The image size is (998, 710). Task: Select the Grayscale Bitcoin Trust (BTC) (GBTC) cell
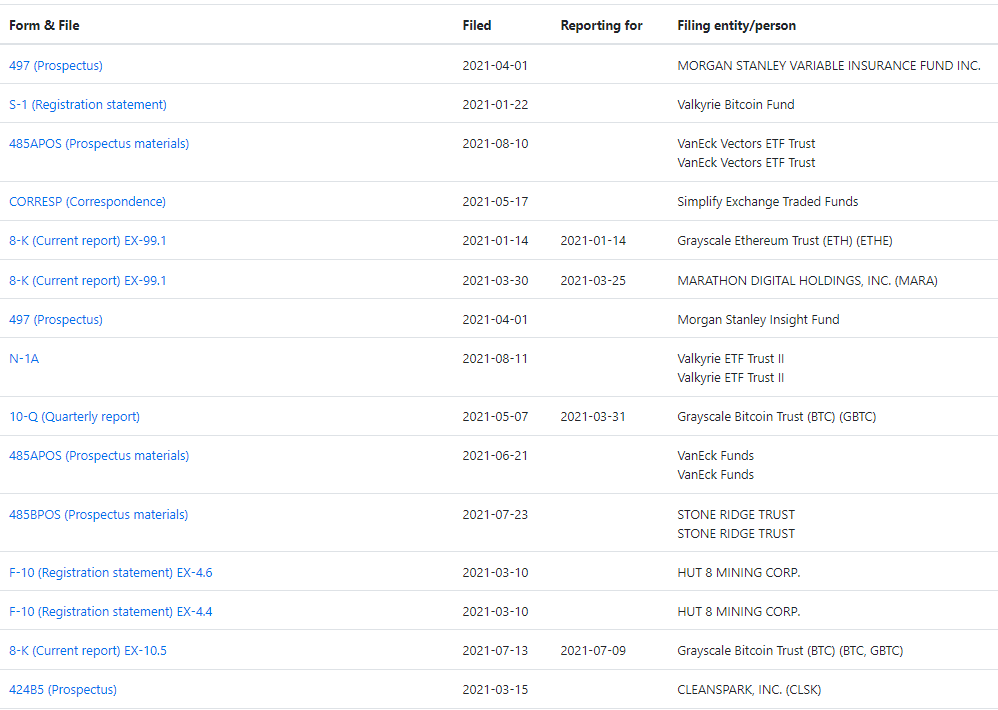tap(777, 417)
